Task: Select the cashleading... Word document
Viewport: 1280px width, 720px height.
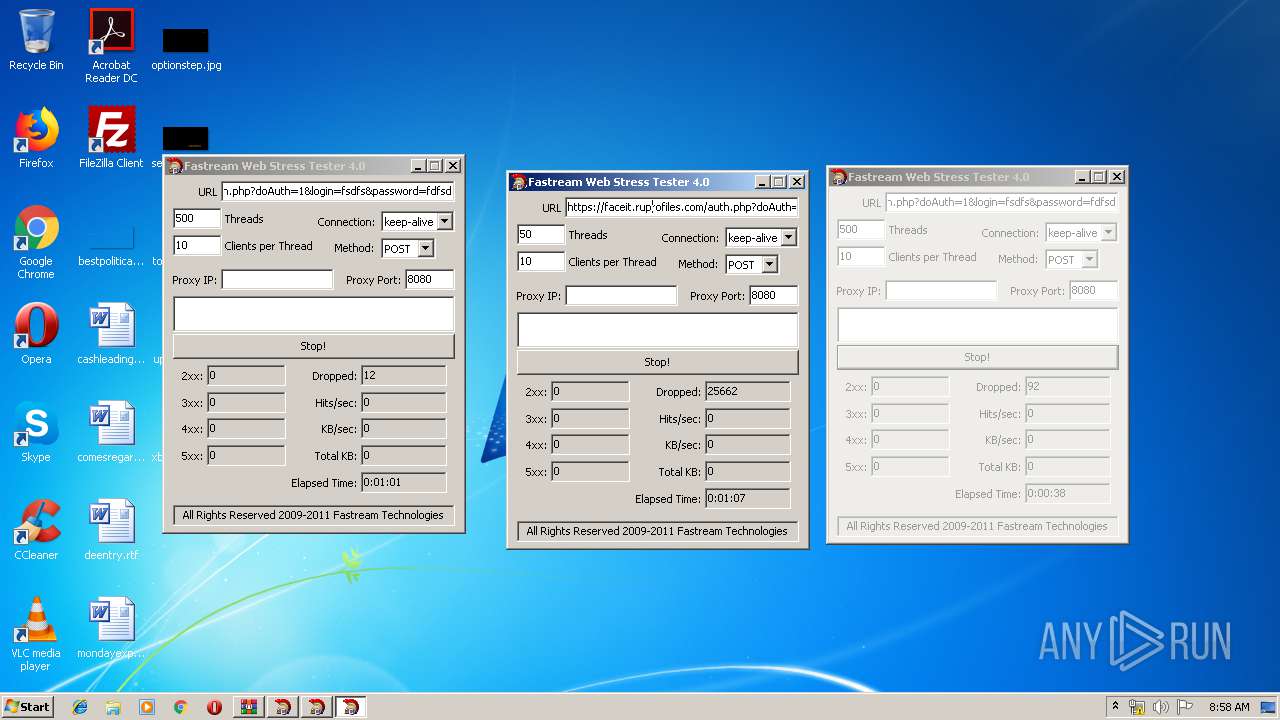Action: tap(111, 334)
